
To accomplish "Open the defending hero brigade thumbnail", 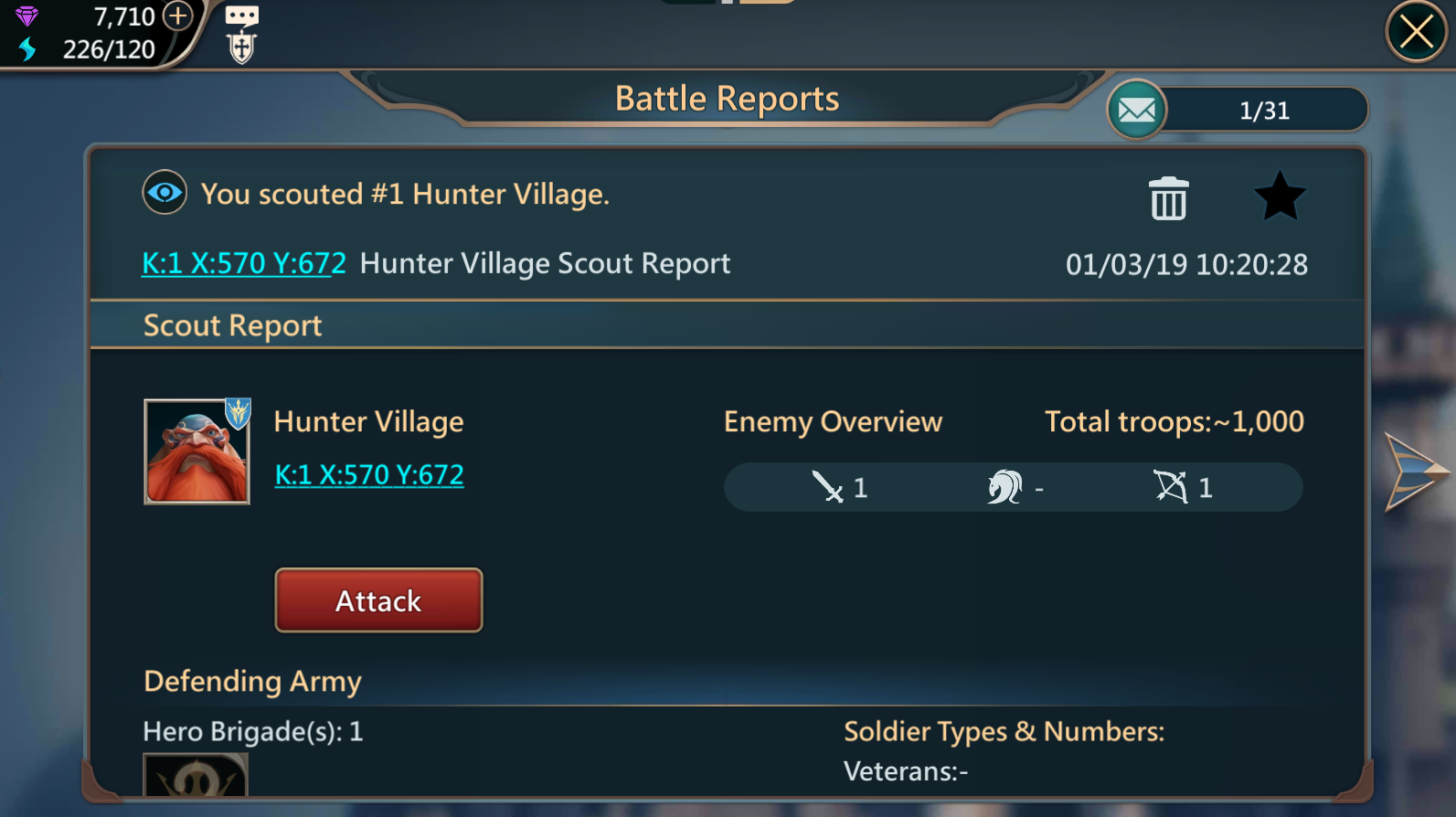I will tap(196, 774).
